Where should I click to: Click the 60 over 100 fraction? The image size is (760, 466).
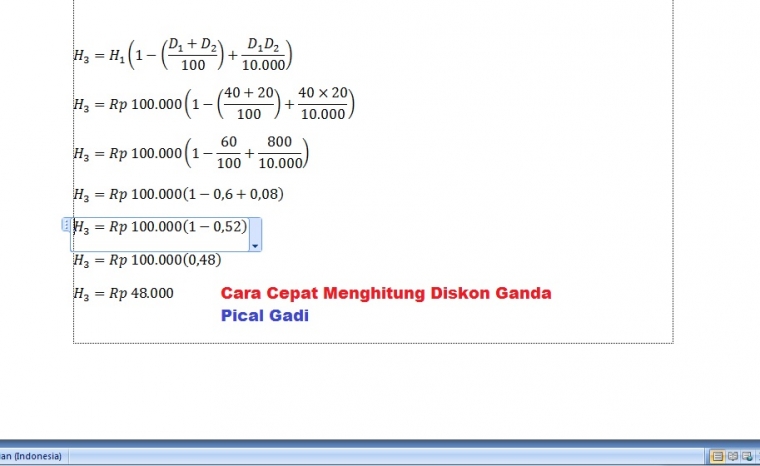pos(227,153)
